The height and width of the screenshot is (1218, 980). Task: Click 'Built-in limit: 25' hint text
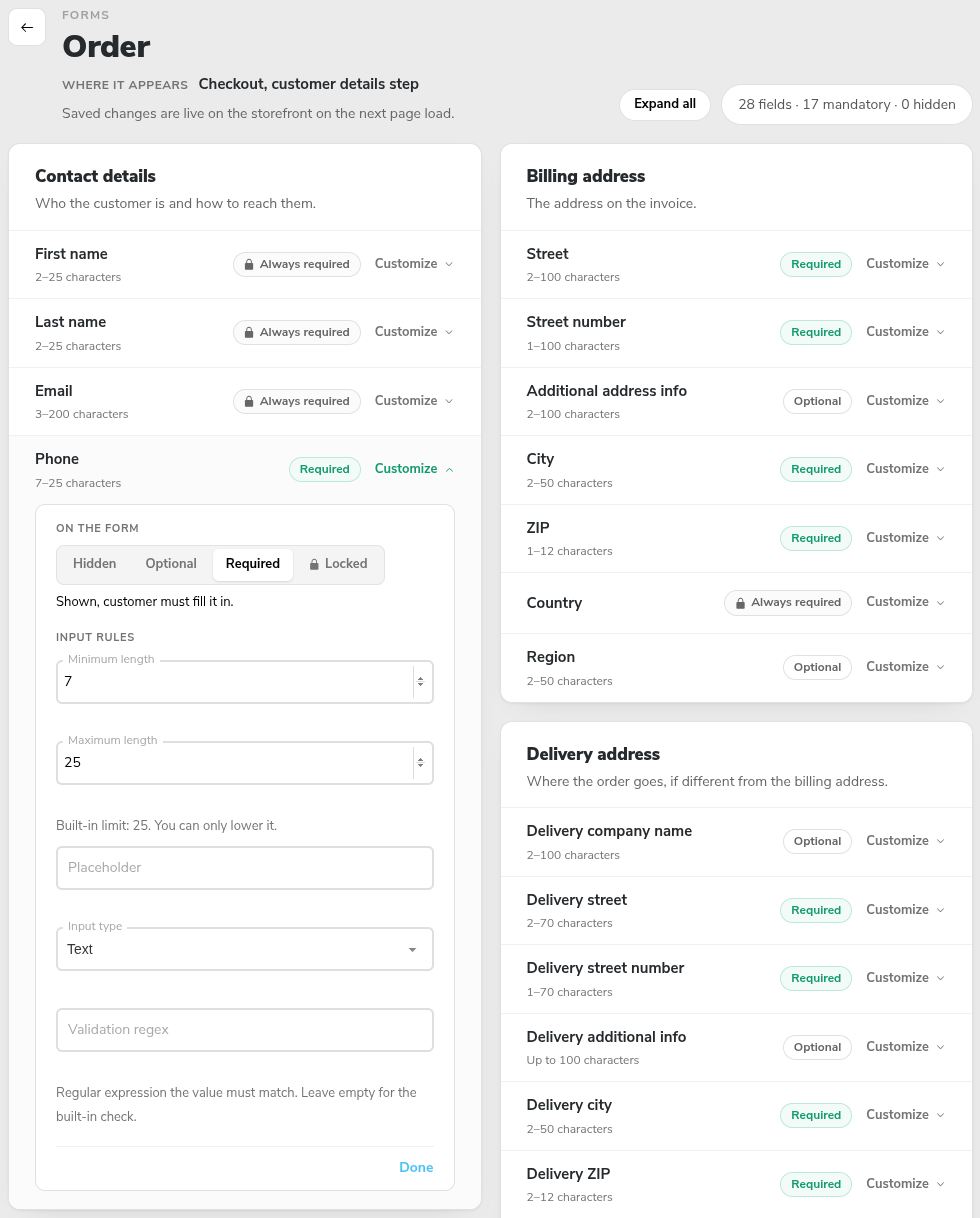[x=166, y=826]
